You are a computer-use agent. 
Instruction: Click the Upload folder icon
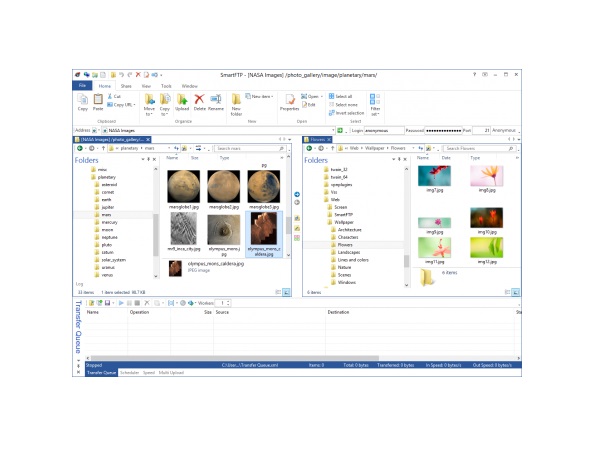(x=182, y=103)
